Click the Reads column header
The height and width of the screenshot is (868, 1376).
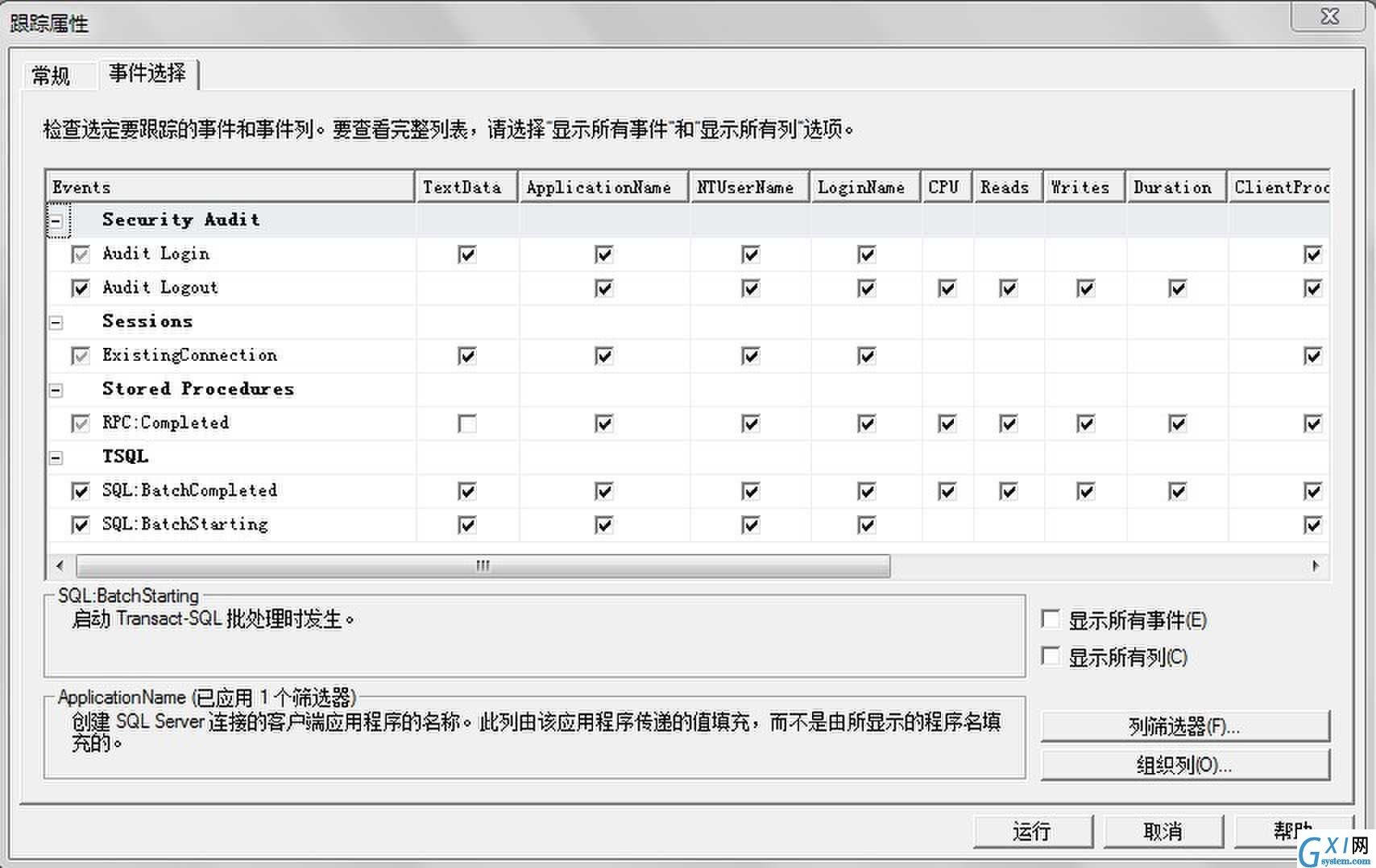point(1009,187)
